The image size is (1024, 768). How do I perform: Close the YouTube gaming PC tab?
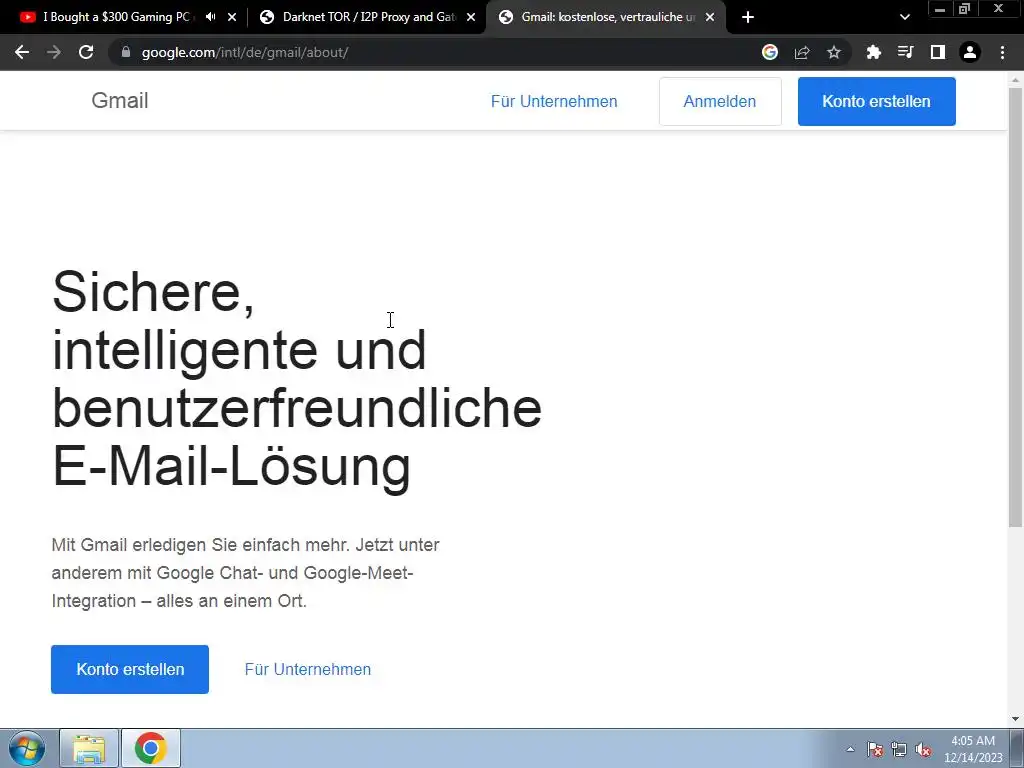tap(232, 17)
